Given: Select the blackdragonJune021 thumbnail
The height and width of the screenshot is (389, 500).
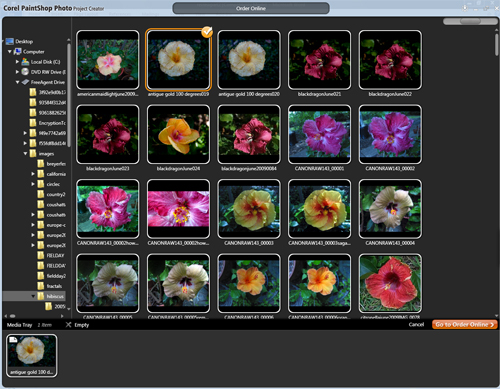Looking at the screenshot, I should pos(320,60).
